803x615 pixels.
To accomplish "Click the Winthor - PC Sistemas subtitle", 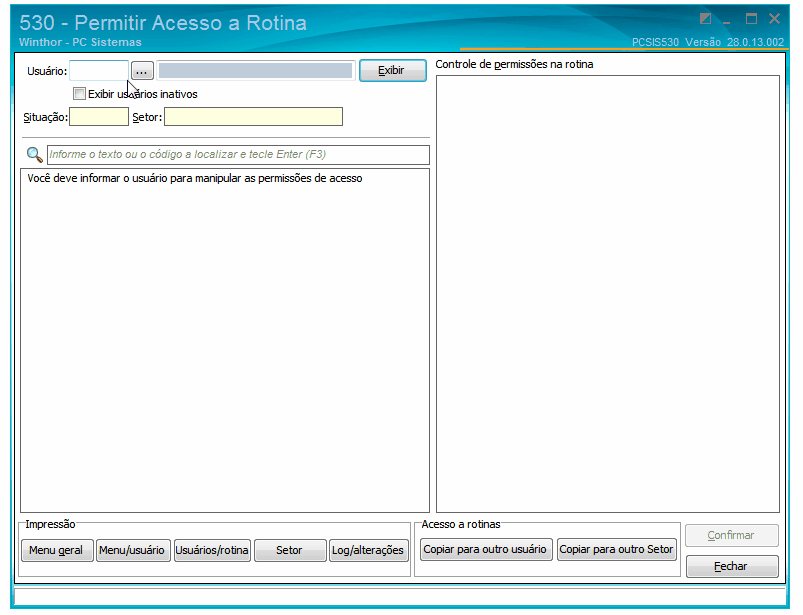I will [80, 42].
